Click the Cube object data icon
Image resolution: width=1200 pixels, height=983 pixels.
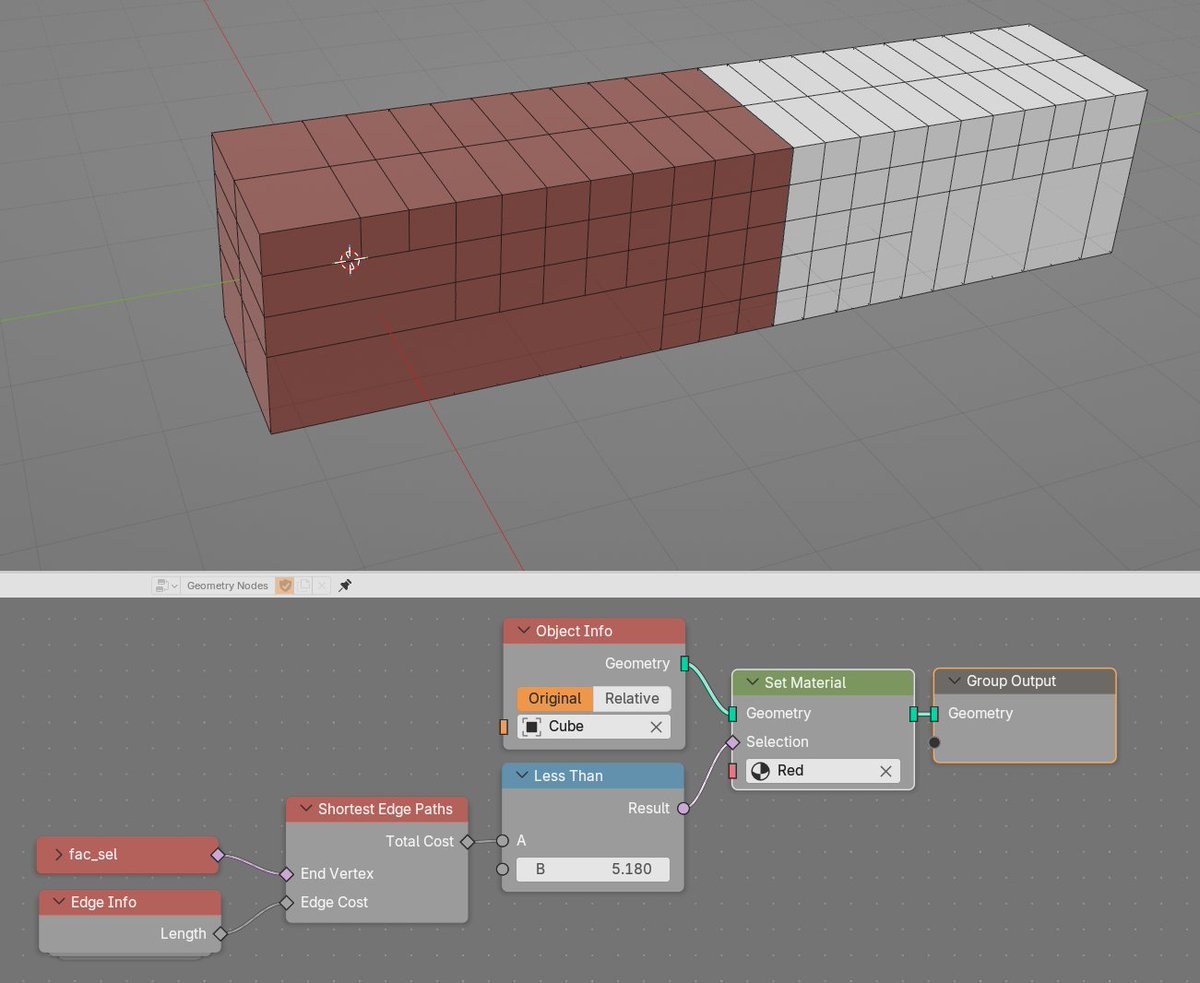[x=532, y=727]
